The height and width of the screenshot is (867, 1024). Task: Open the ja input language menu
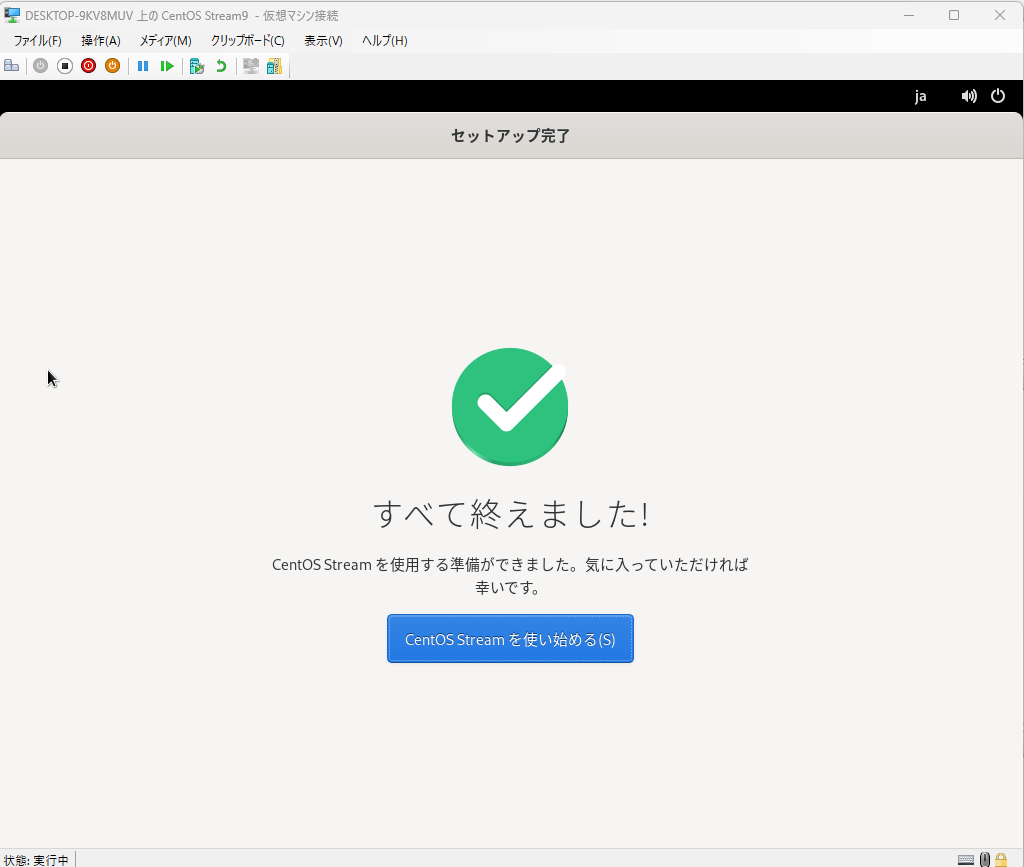click(920, 96)
